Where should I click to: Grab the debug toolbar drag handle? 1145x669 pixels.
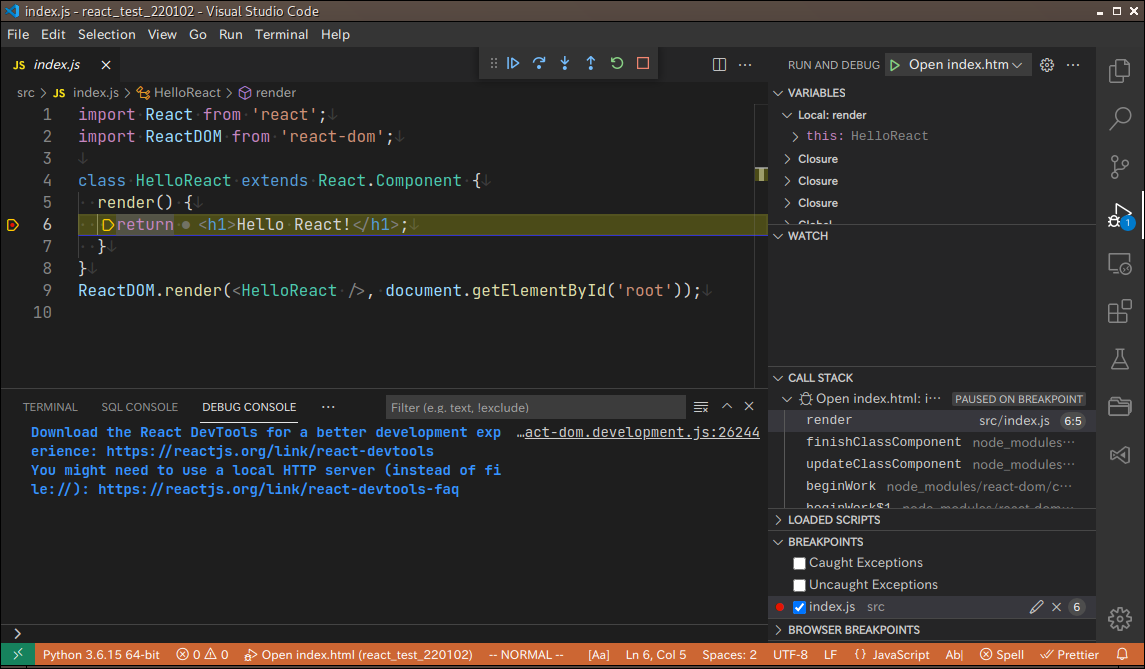coord(494,64)
